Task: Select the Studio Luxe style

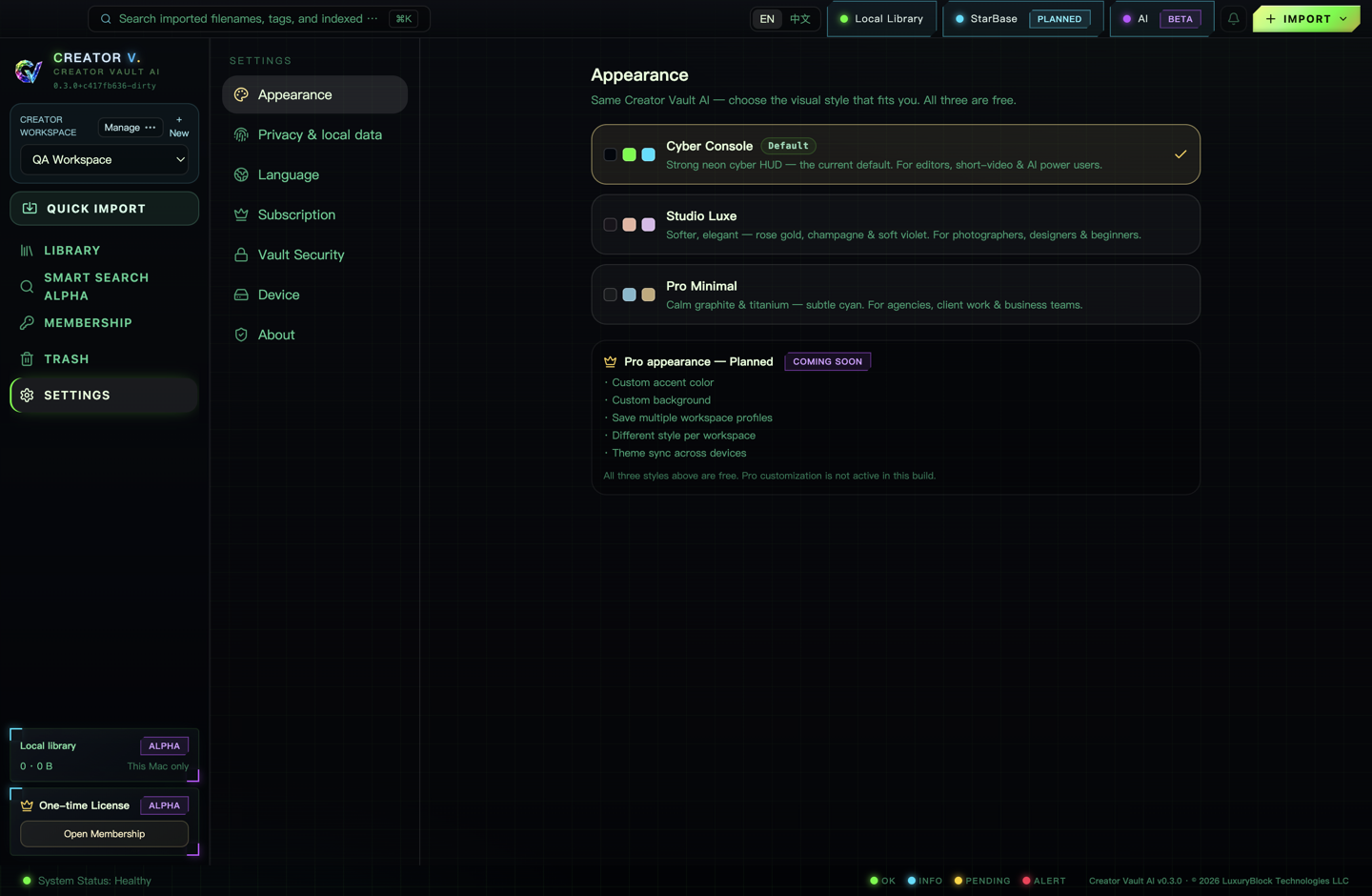Action: (x=896, y=225)
